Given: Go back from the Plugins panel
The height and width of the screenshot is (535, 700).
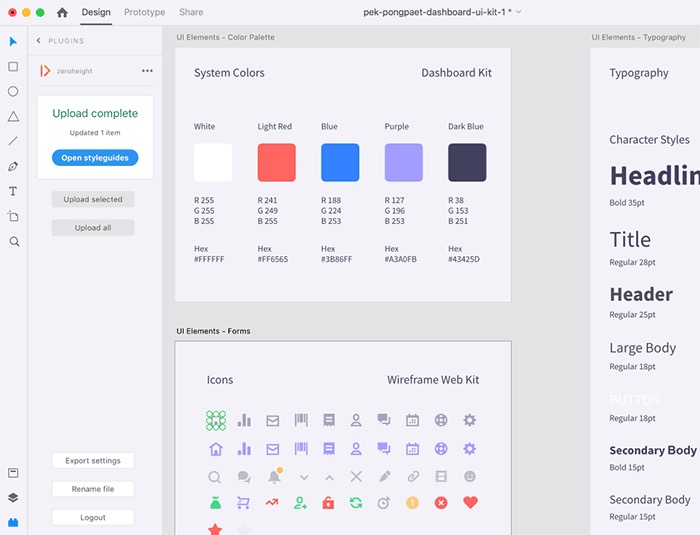Looking at the screenshot, I should (x=38, y=41).
